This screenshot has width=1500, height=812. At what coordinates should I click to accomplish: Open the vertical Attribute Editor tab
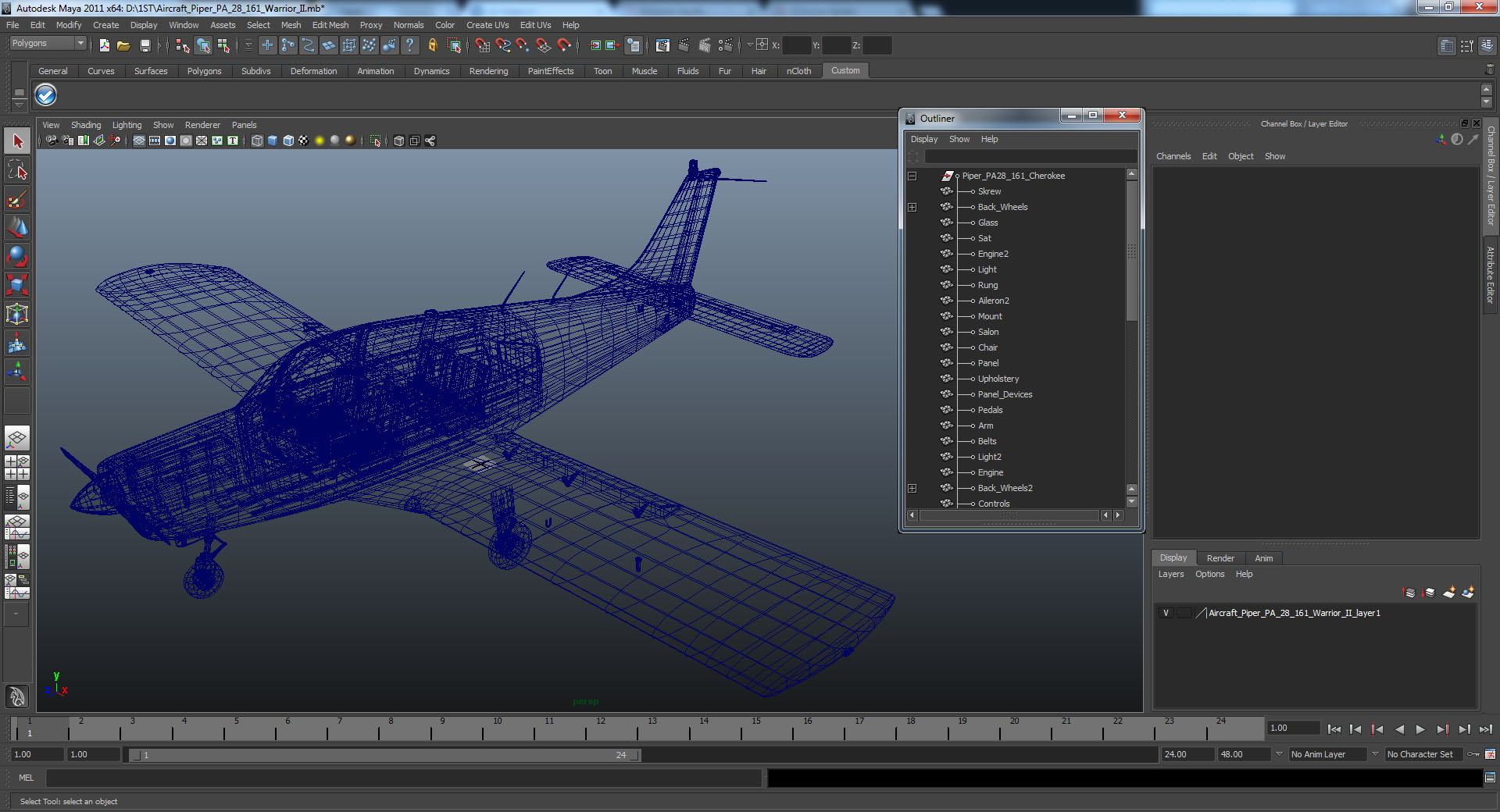tap(1491, 275)
